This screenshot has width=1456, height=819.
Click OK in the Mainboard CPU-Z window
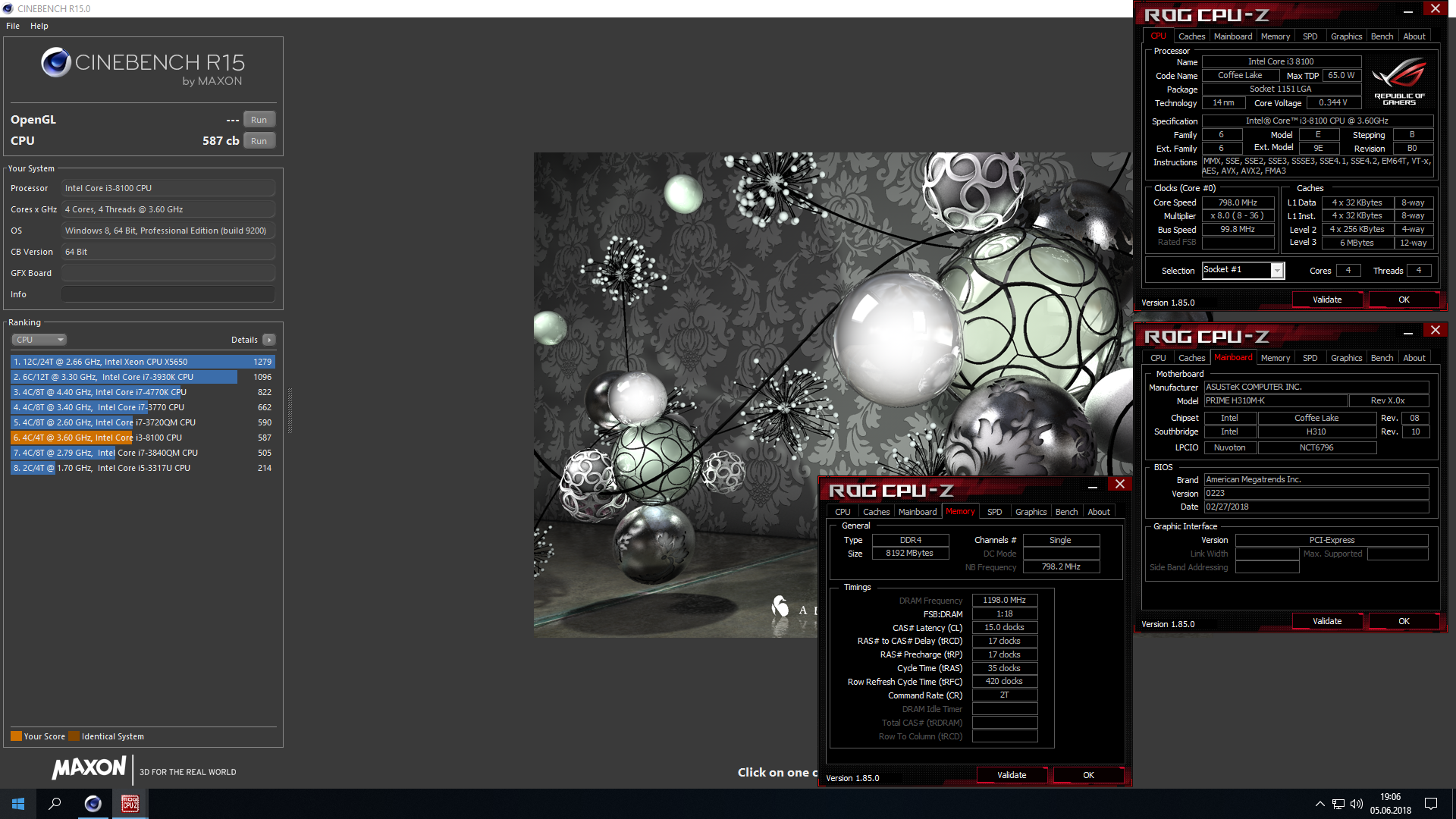coord(1404,622)
